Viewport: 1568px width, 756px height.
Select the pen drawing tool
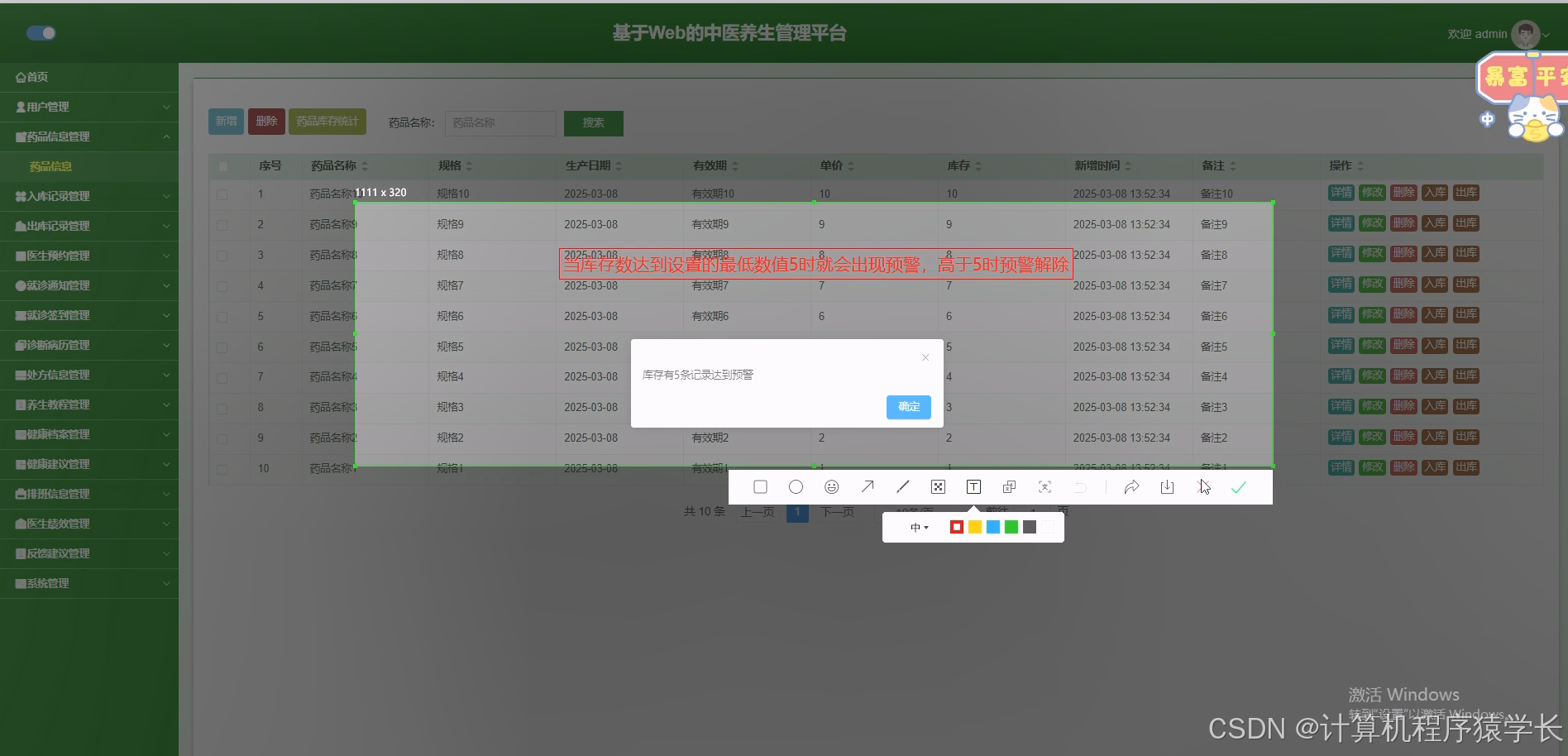[902, 486]
